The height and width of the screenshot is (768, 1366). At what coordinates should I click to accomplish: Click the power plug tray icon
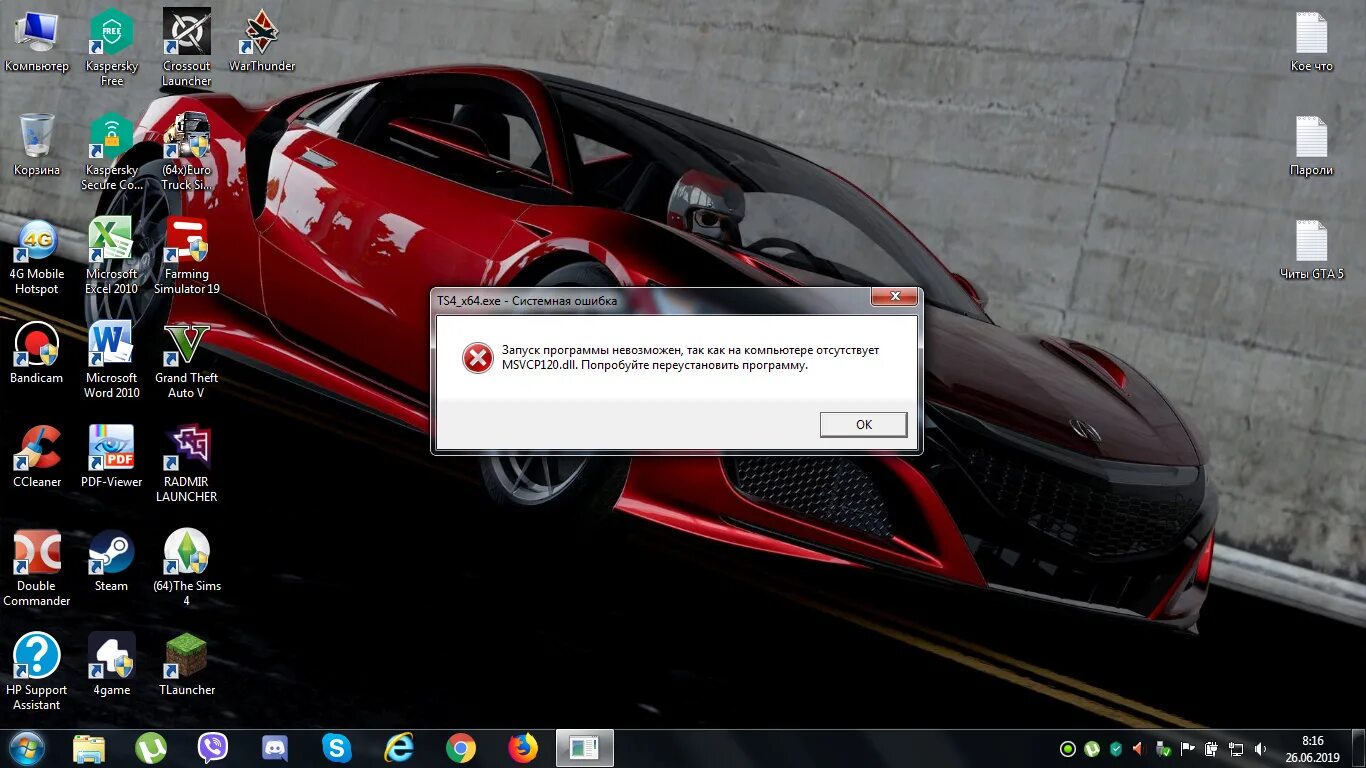tap(1211, 749)
